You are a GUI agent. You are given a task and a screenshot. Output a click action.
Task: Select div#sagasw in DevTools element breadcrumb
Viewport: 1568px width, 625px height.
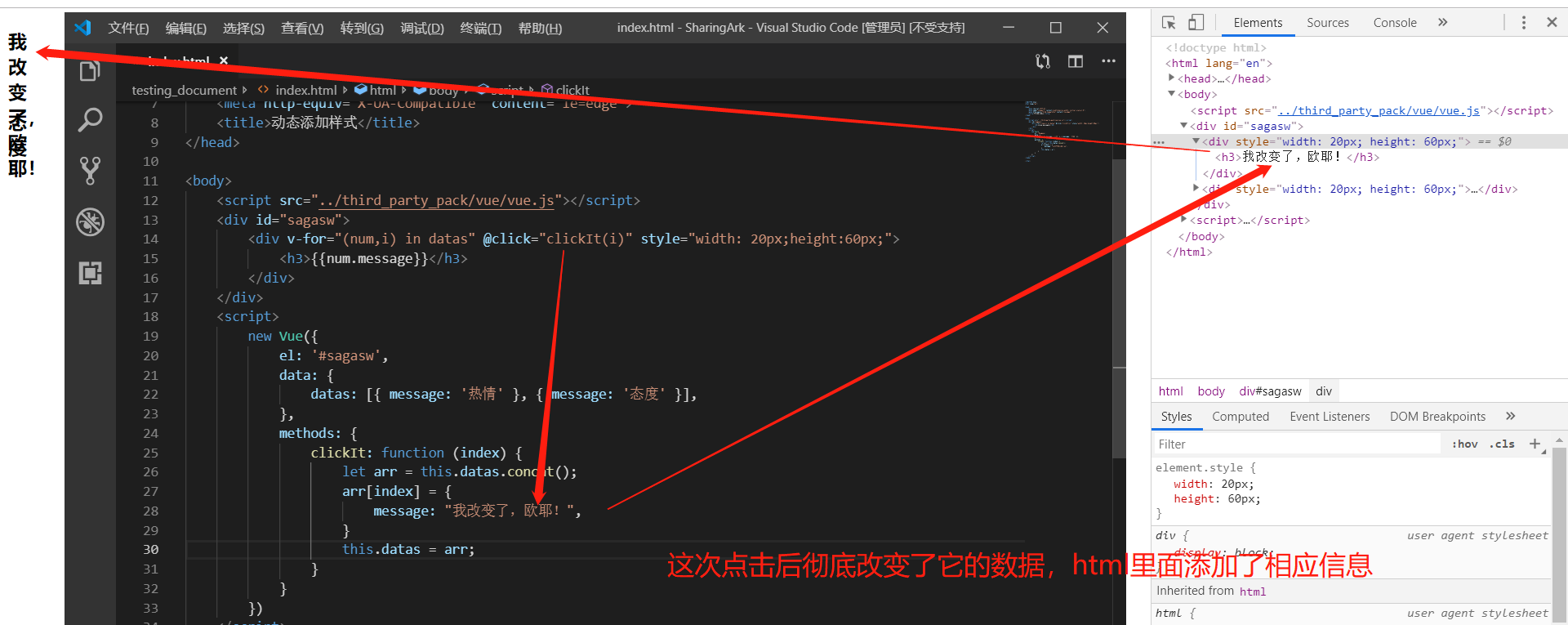[1270, 391]
